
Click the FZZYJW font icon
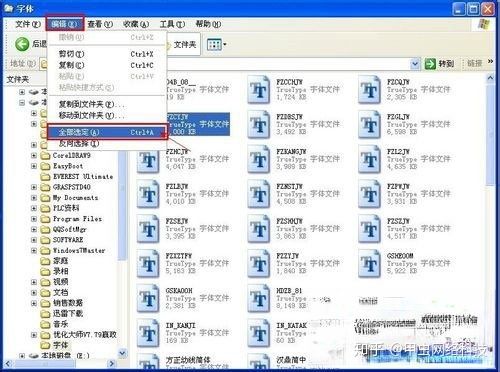coord(259,263)
